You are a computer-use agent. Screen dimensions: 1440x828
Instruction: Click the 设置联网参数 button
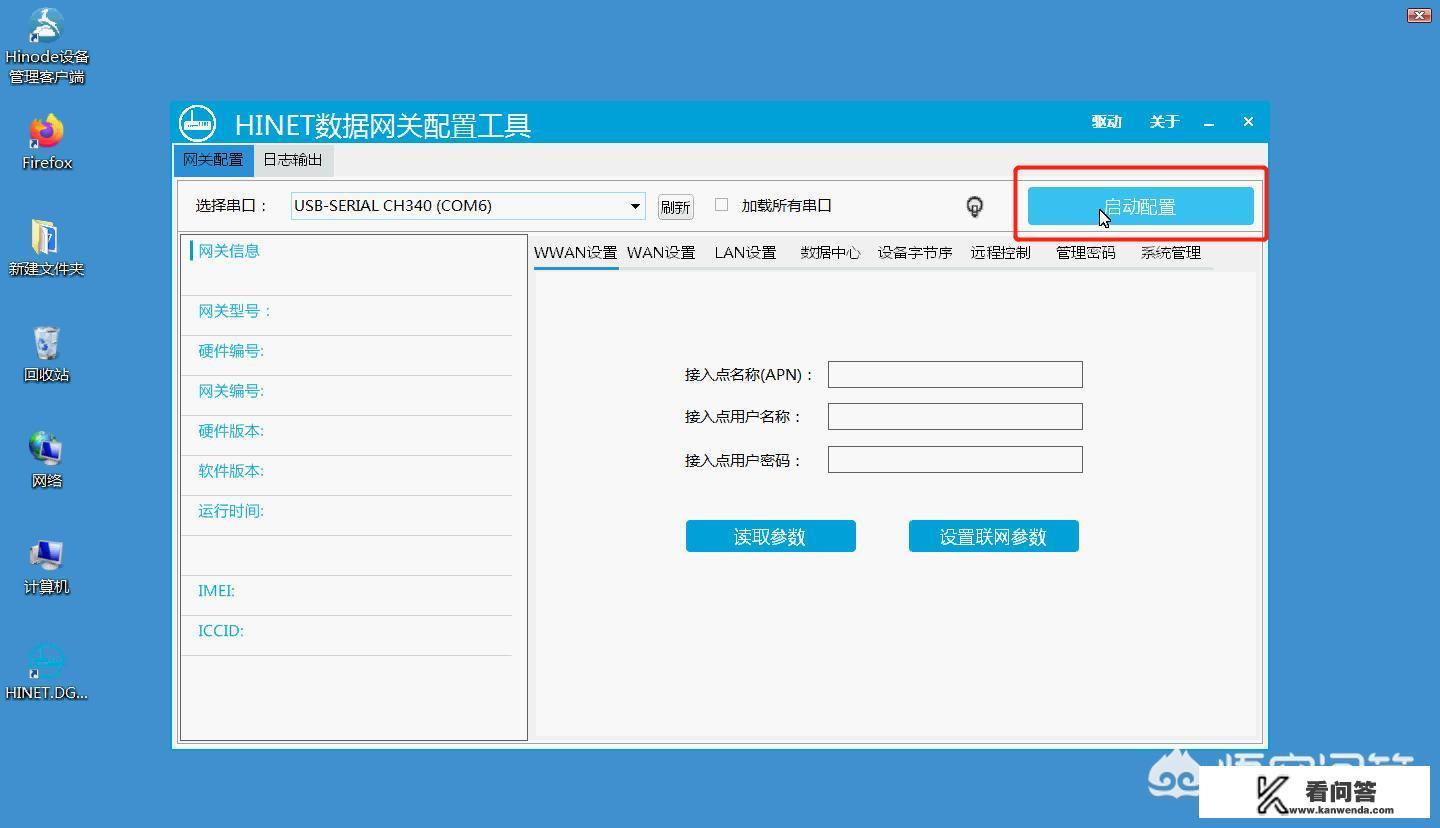pyautogui.click(x=993, y=536)
